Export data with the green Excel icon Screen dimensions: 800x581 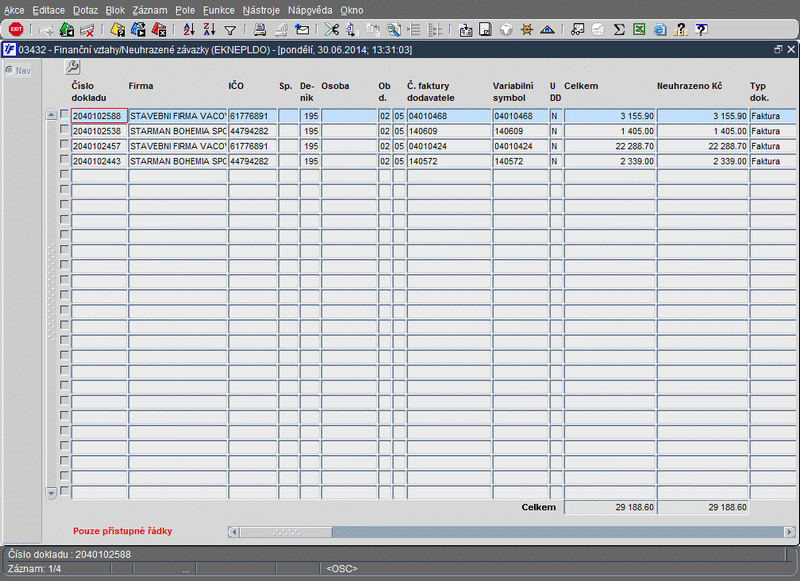point(639,30)
